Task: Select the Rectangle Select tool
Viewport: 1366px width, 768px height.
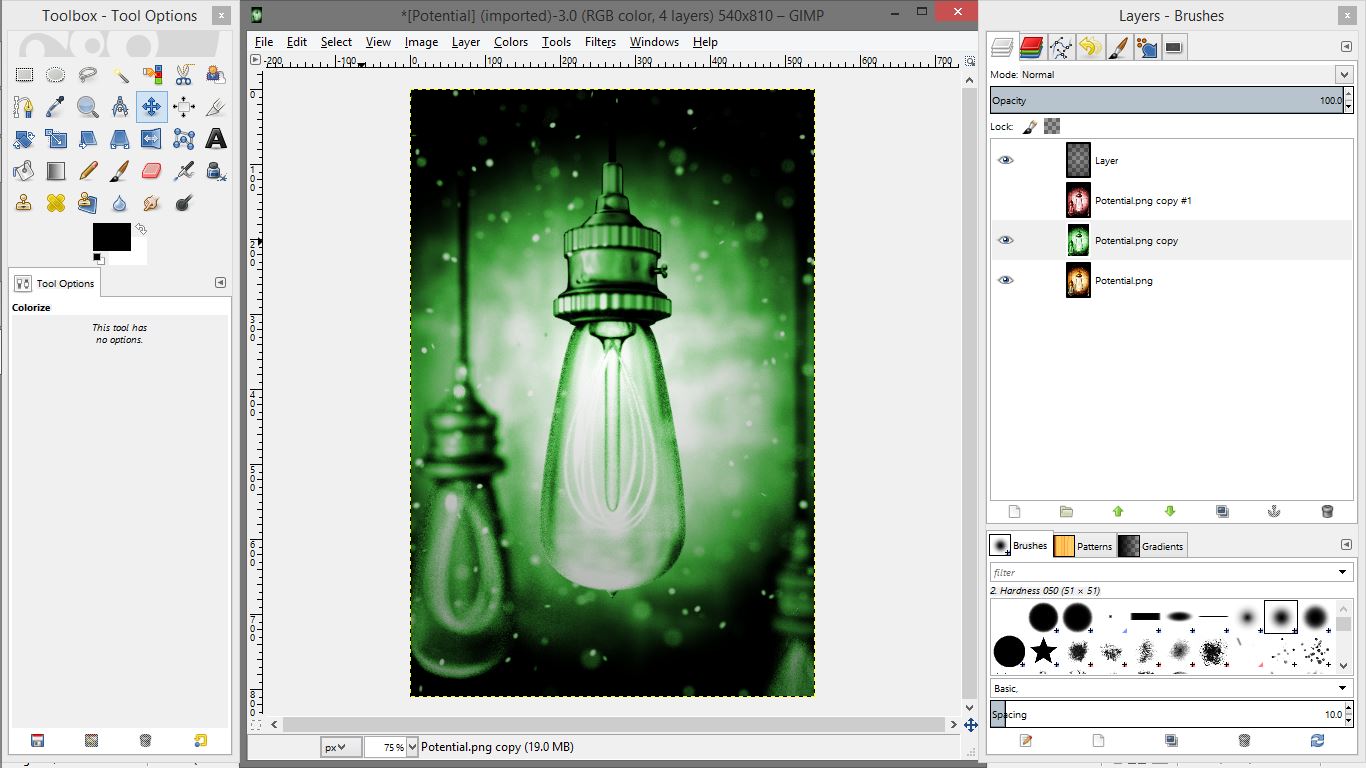Action: [x=24, y=74]
